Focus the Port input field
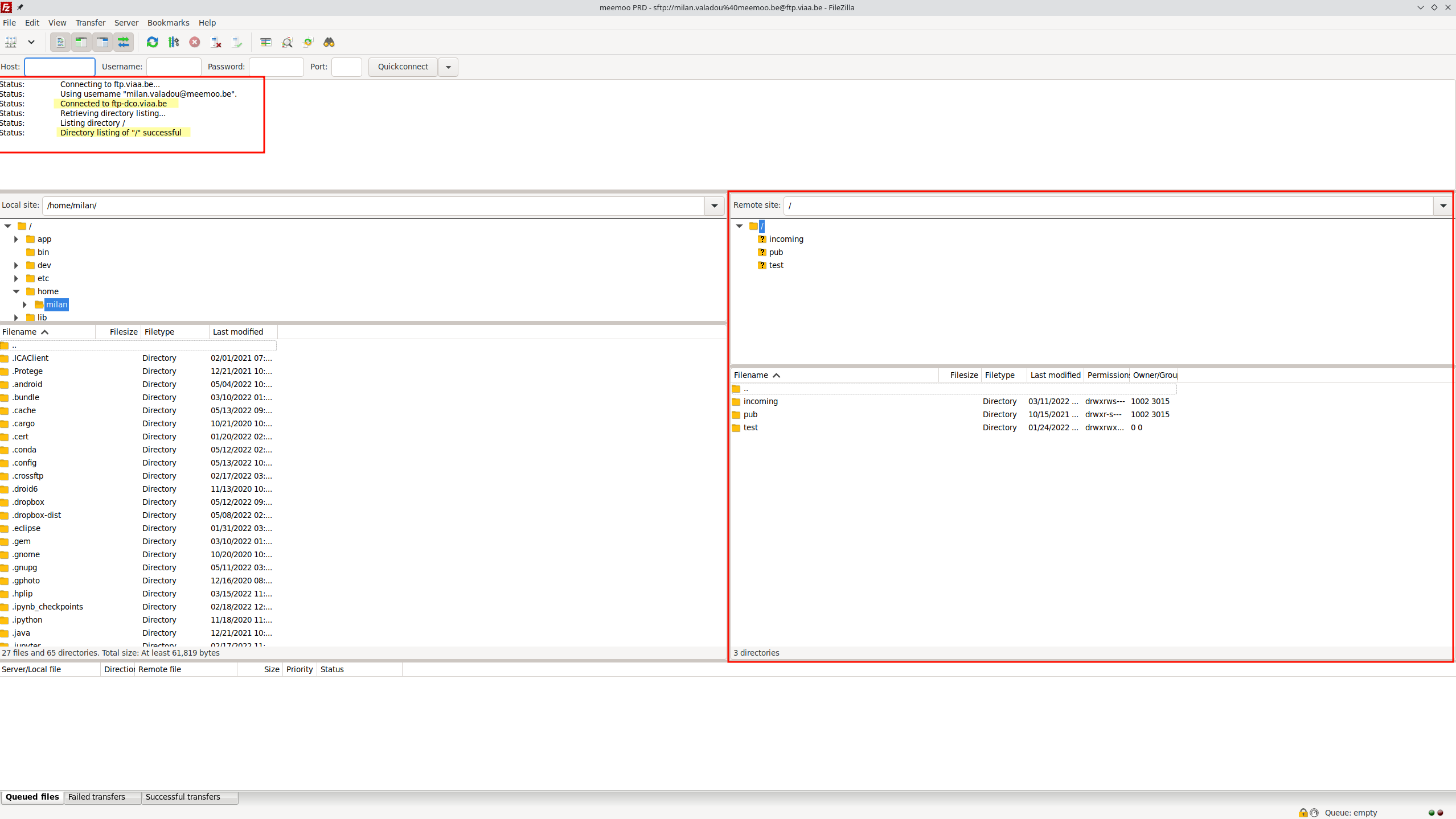The image size is (1456, 819). (346, 67)
